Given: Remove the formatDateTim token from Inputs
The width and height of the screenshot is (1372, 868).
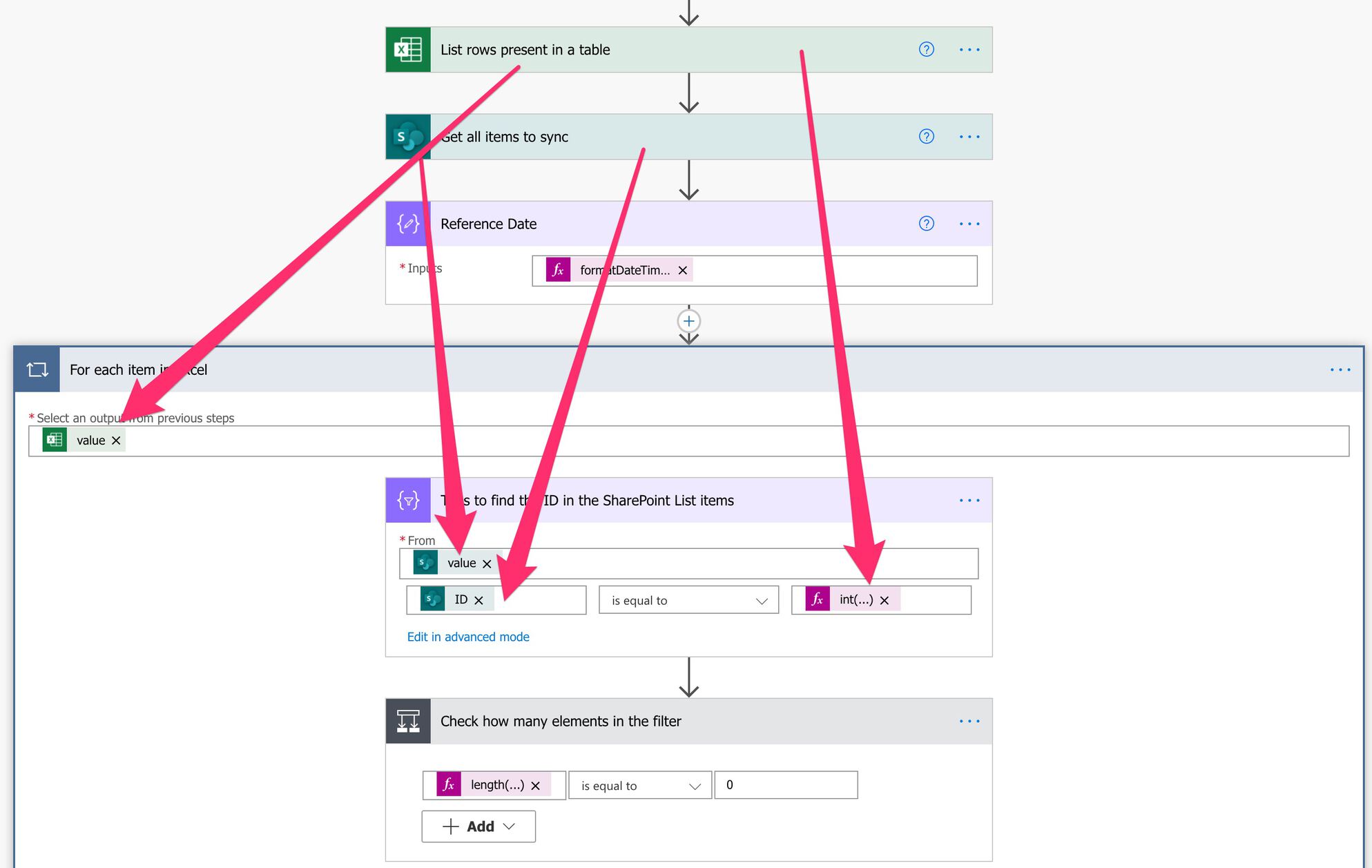Looking at the screenshot, I should (x=682, y=270).
